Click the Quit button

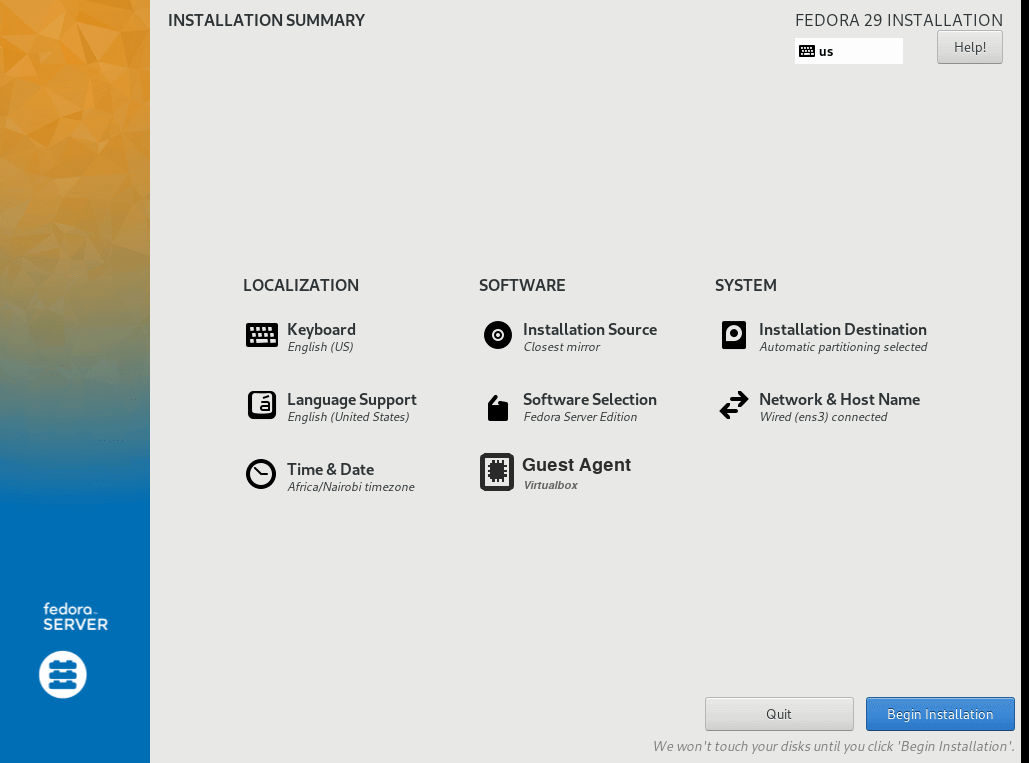(779, 714)
